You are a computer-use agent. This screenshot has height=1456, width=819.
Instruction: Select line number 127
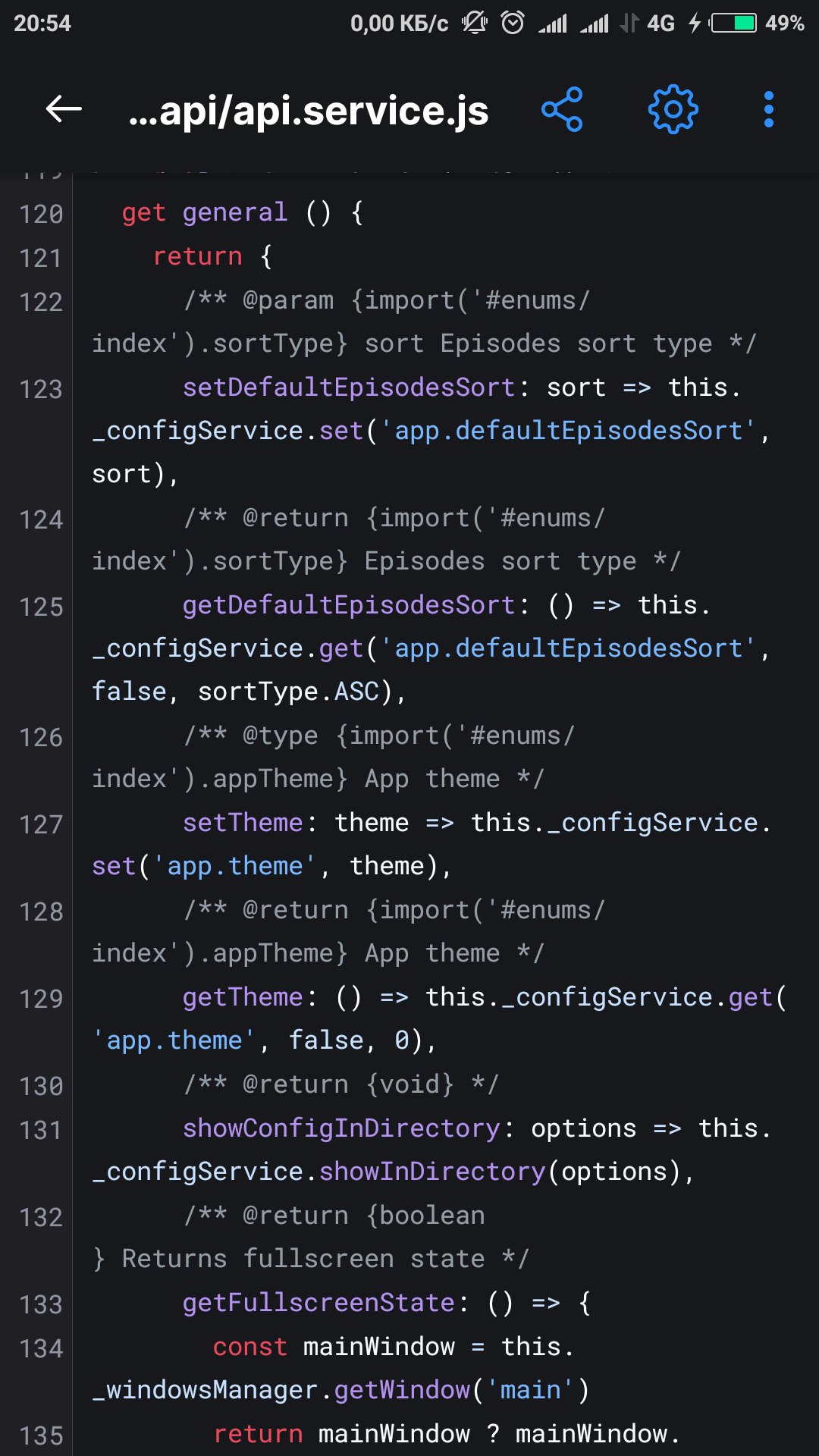(x=41, y=825)
